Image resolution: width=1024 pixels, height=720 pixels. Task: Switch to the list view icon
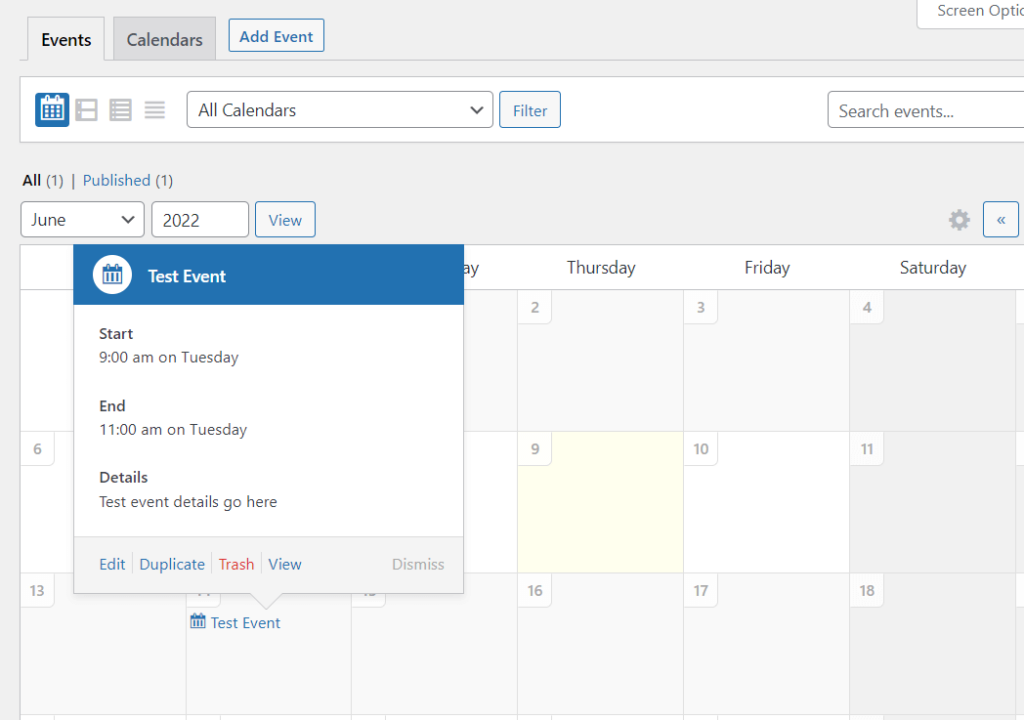pyautogui.click(x=154, y=109)
